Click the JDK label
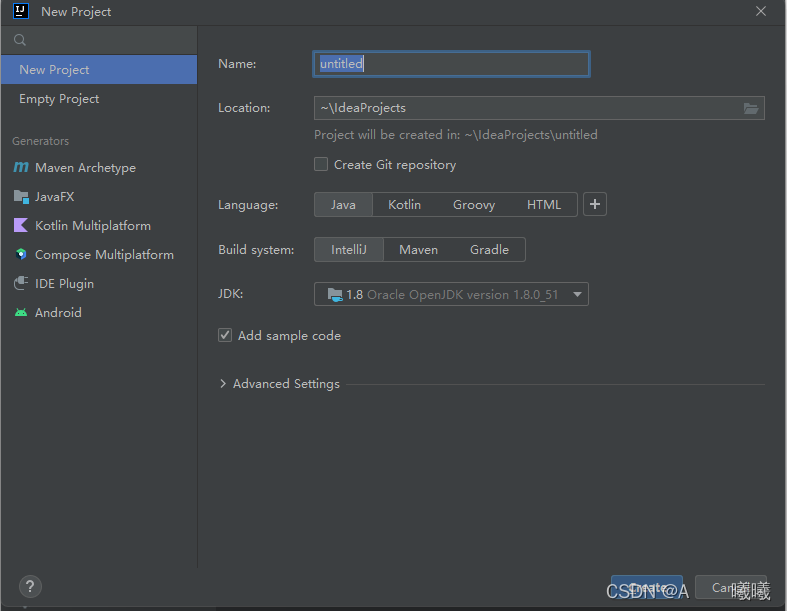787x611 pixels. [230, 293]
